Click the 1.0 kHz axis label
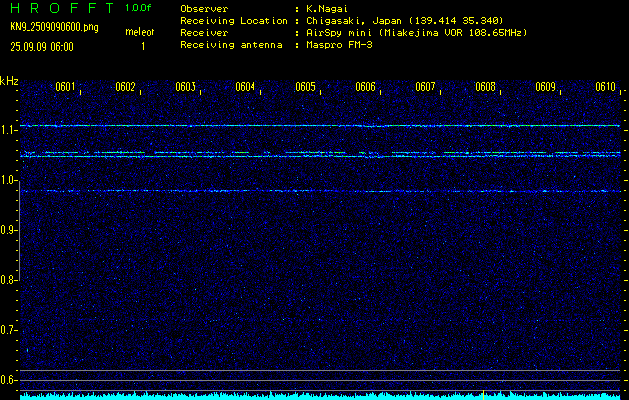This screenshot has width=629, height=400. (x=8, y=180)
